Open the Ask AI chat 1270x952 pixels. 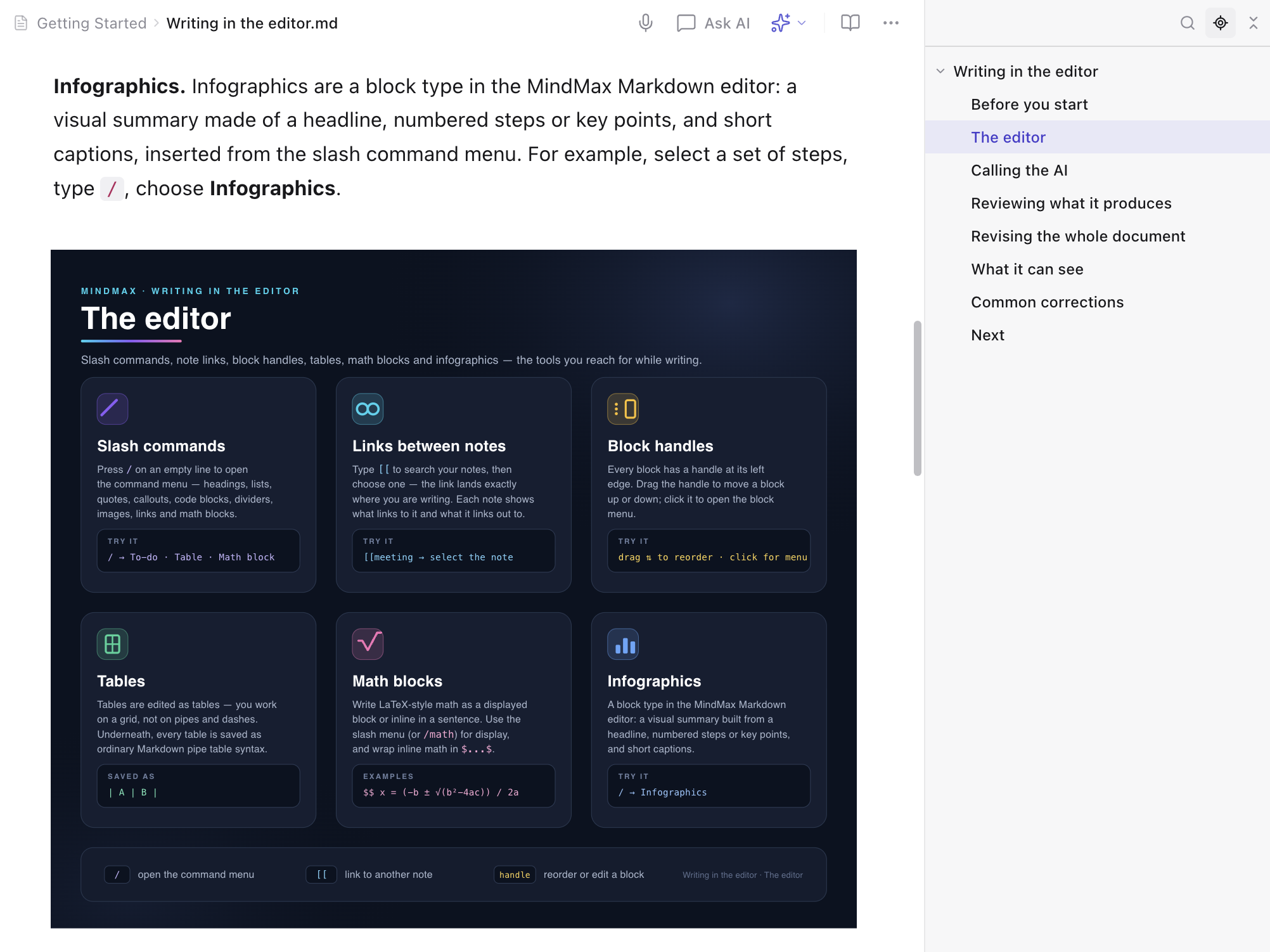[x=713, y=23]
